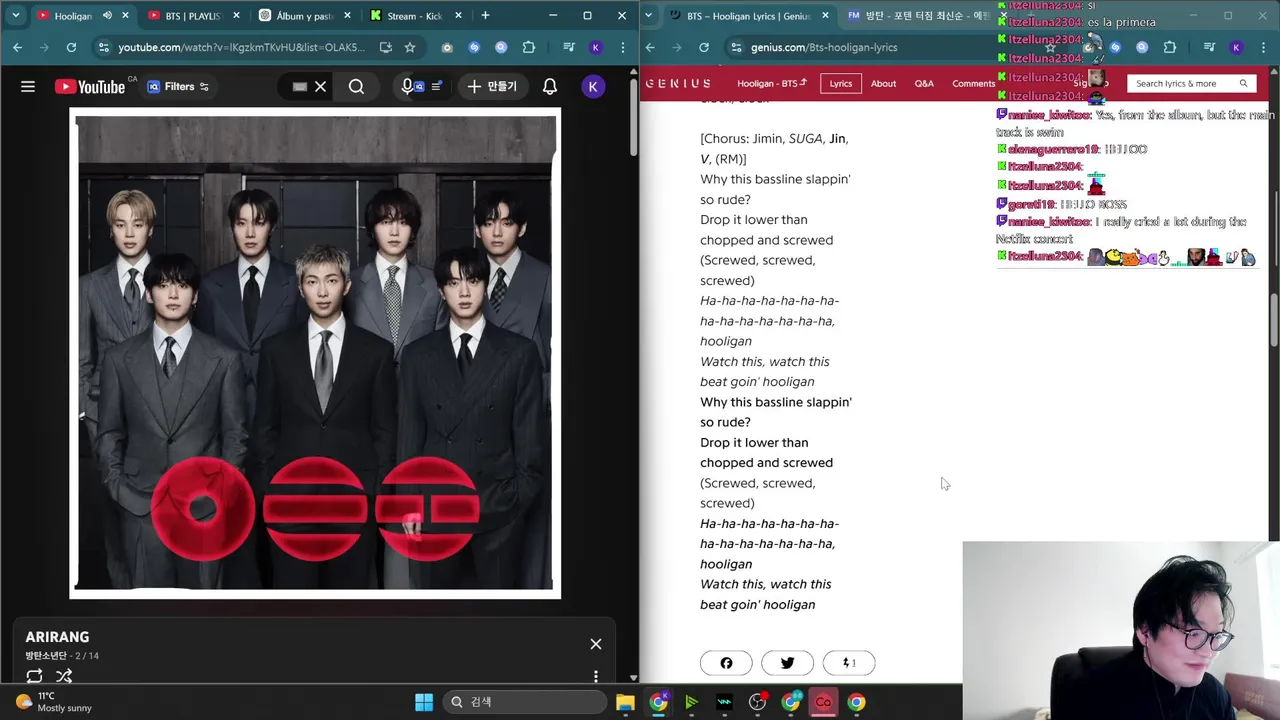View site information for genius.com
Viewport: 1280px width, 720px height.
[x=736, y=47]
